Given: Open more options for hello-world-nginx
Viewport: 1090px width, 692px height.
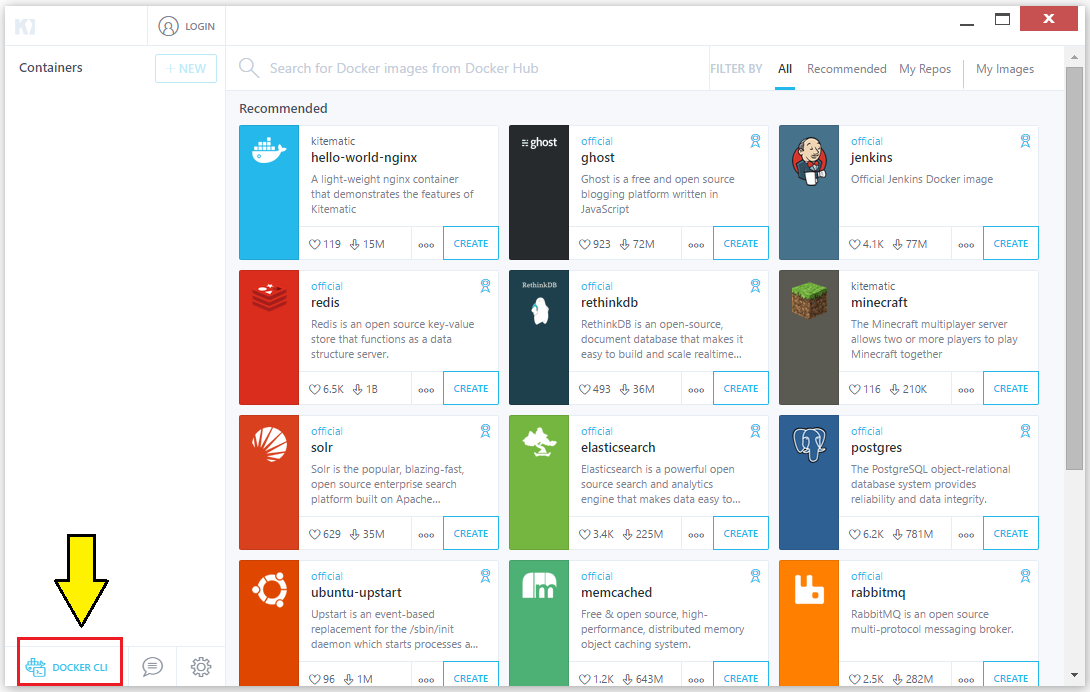Looking at the screenshot, I should tap(426, 245).
